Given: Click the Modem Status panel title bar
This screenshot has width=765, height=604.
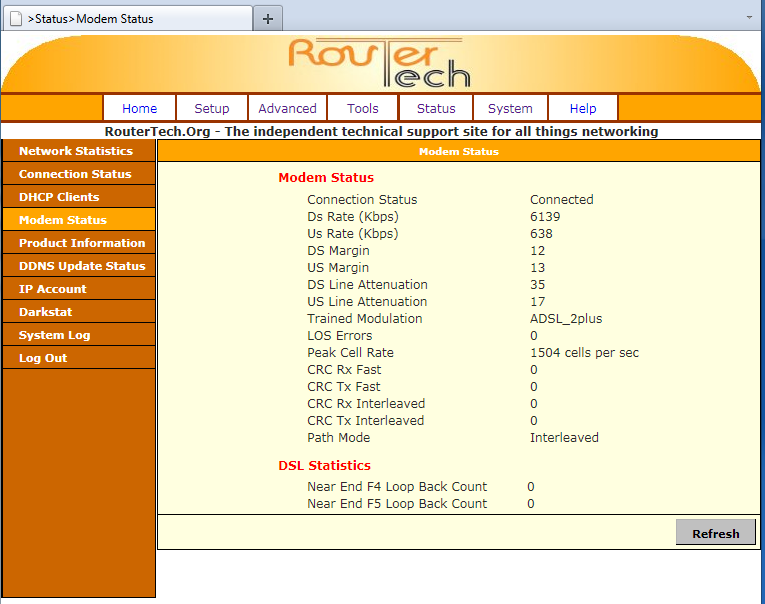Looking at the screenshot, I should 459,151.
